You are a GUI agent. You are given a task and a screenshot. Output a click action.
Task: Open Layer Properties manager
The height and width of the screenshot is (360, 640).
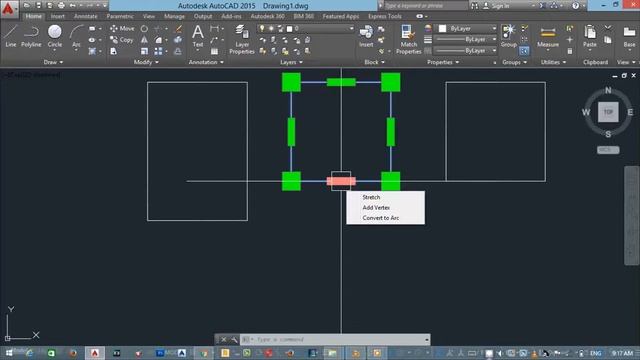[242, 39]
